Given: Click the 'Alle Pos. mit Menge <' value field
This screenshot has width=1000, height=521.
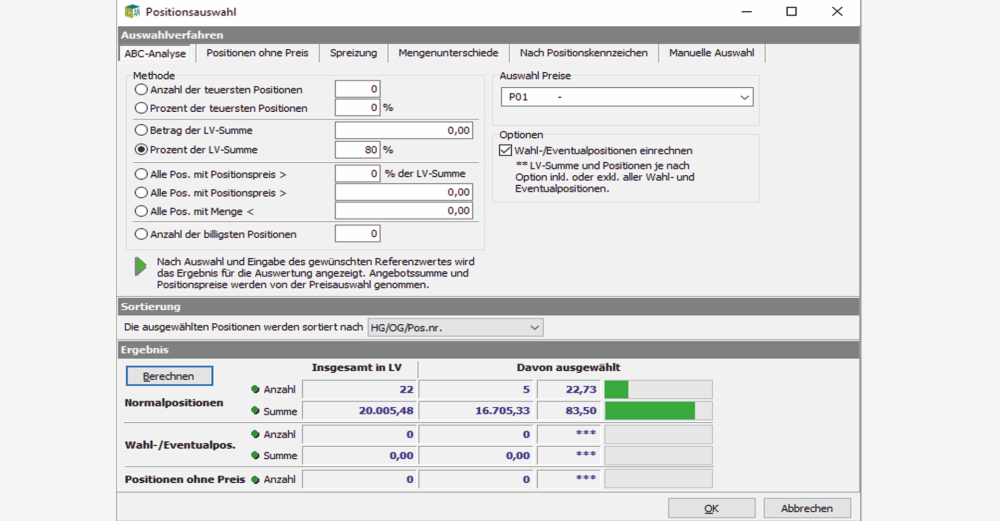Looking at the screenshot, I should (404, 210).
